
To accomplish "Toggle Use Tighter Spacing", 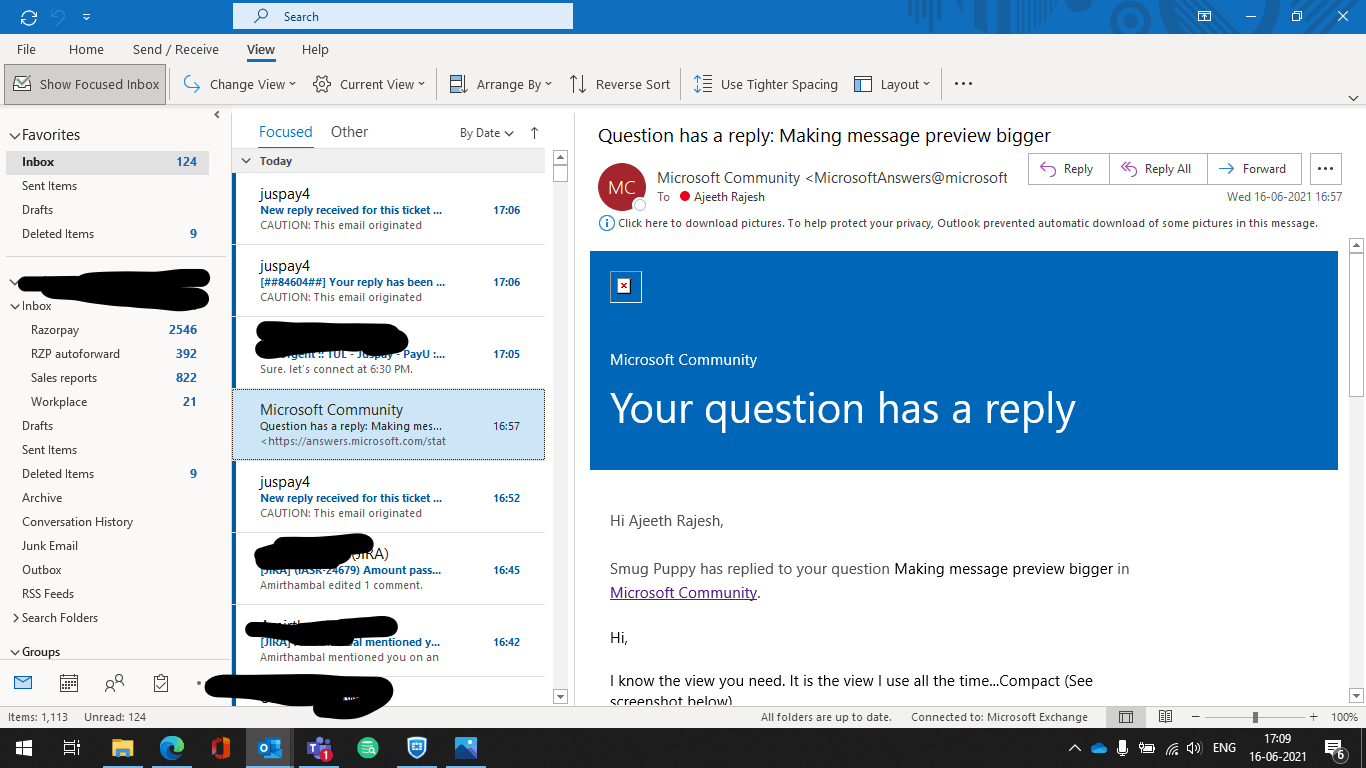I will point(765,85).
